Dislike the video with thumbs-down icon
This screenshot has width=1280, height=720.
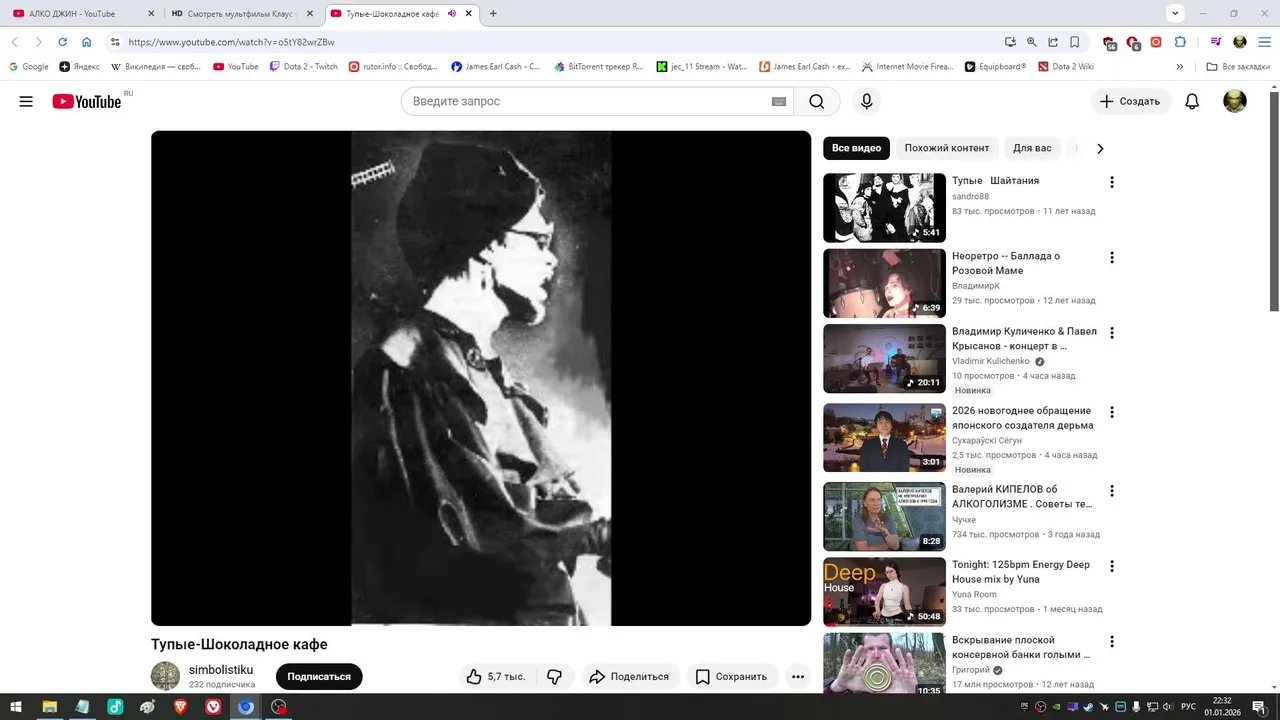tap(554, 677)
